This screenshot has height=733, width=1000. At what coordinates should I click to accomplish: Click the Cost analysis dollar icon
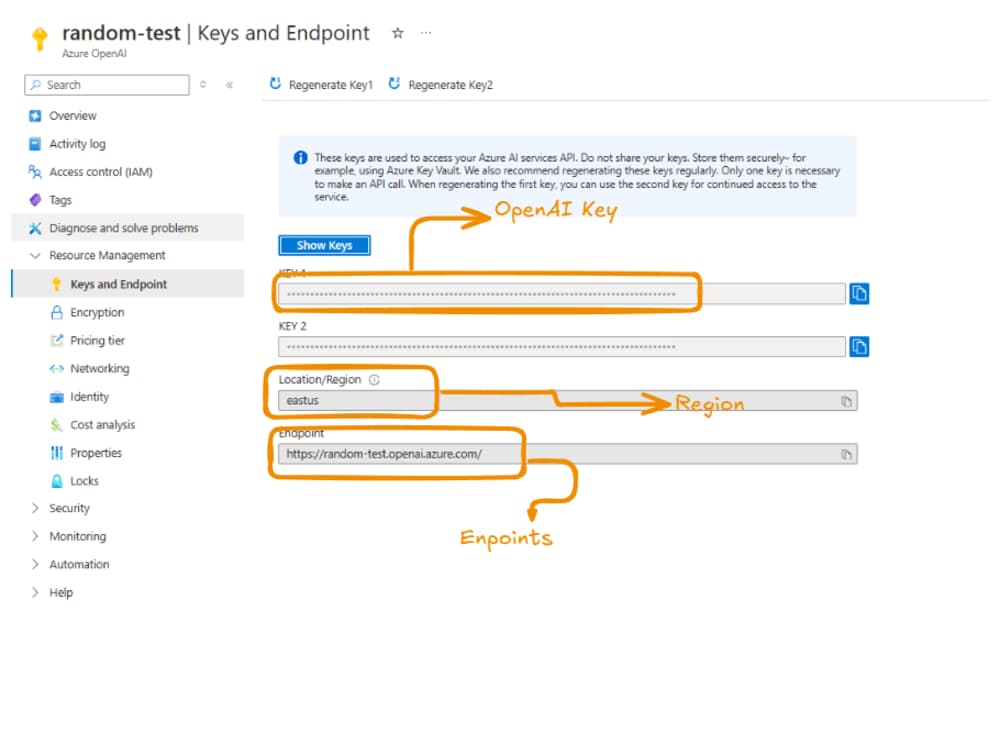(57, 424)
